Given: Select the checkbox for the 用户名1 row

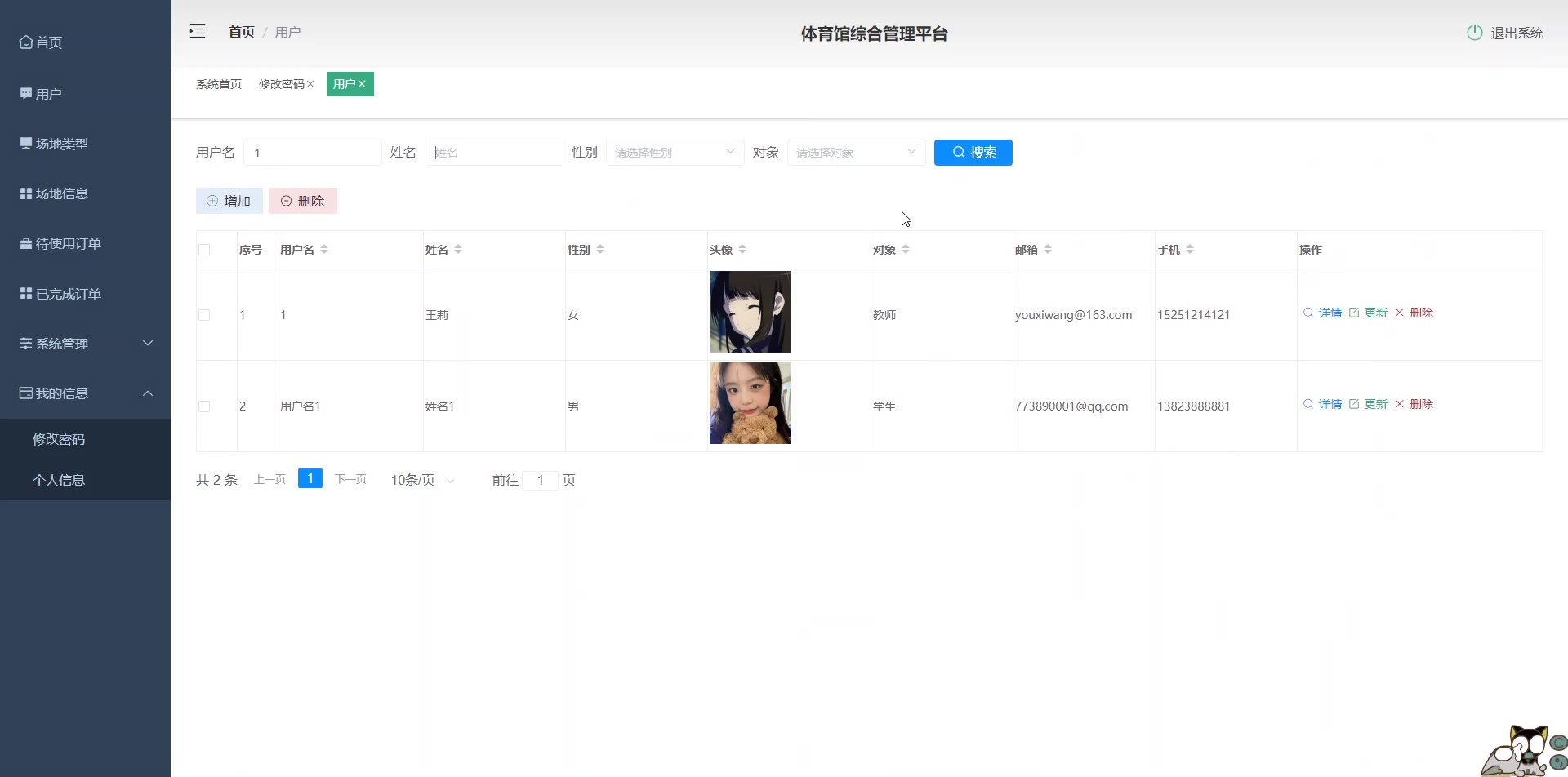Looking at the screenshot, I should click(204, 406).
